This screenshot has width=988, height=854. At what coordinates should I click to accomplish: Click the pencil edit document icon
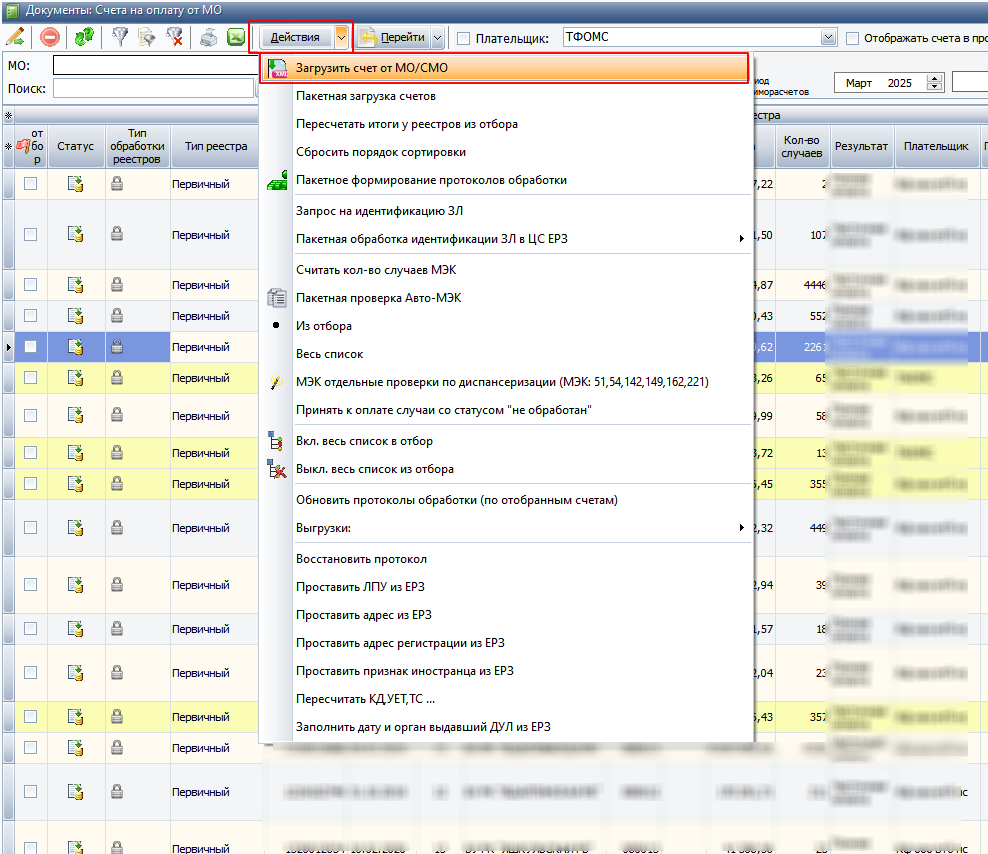click(15, 37)
